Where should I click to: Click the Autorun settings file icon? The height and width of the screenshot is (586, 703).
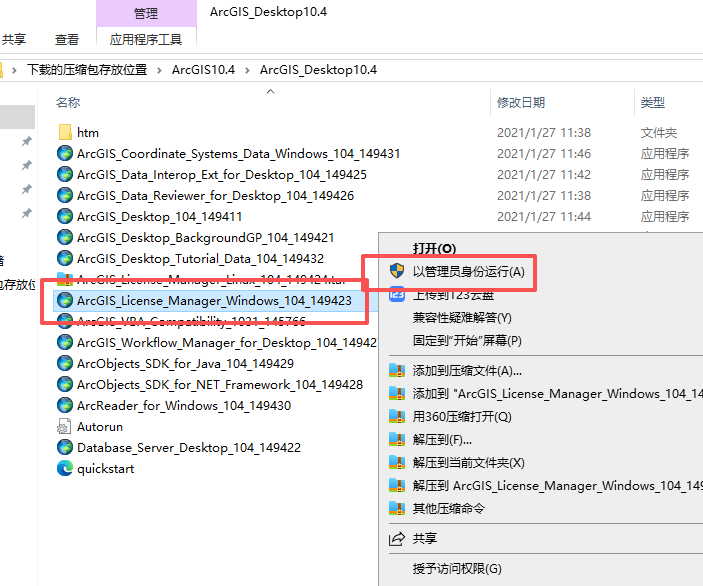click(64, 426)
